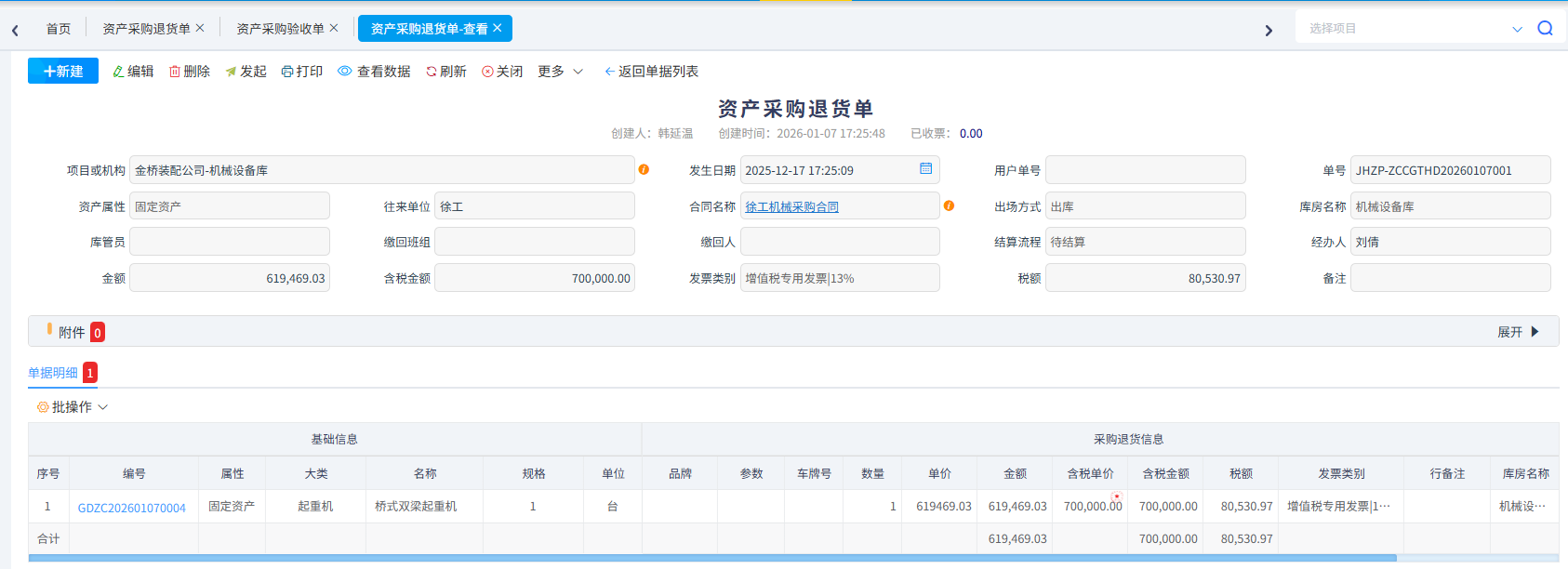This screenshot has width=1568, height=569.
Task: Expand the attachments panel via 展开
Action: coord(1518,332)
